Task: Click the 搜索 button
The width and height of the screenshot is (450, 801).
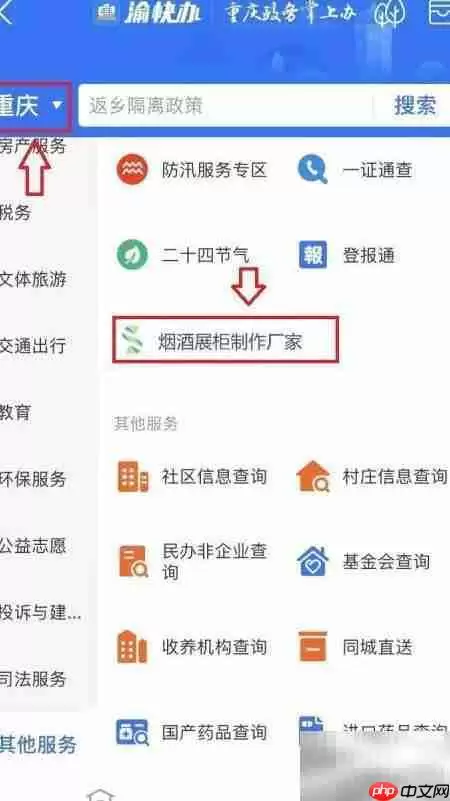Action: (415, 106)
